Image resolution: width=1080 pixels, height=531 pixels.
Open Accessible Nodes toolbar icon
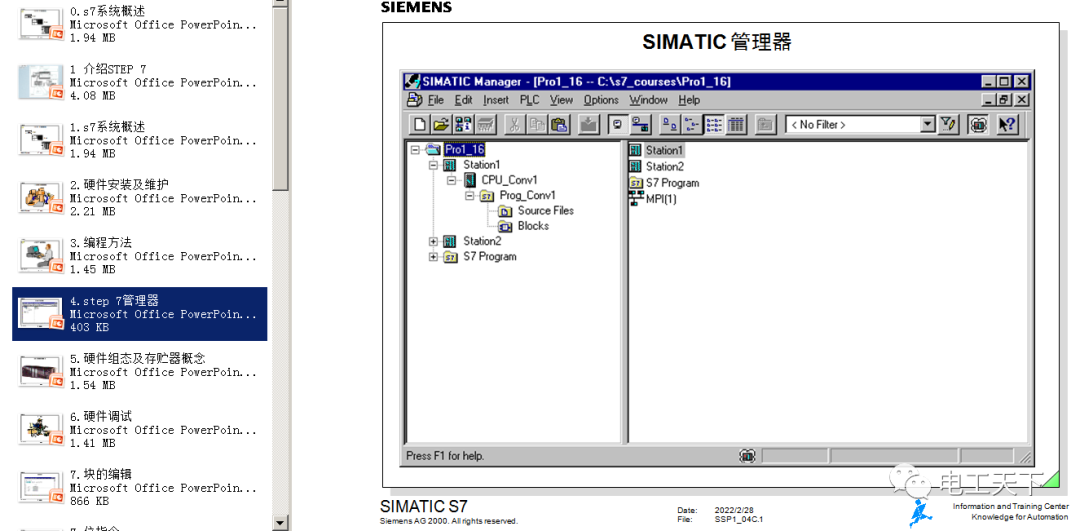[x=464, y=125]
